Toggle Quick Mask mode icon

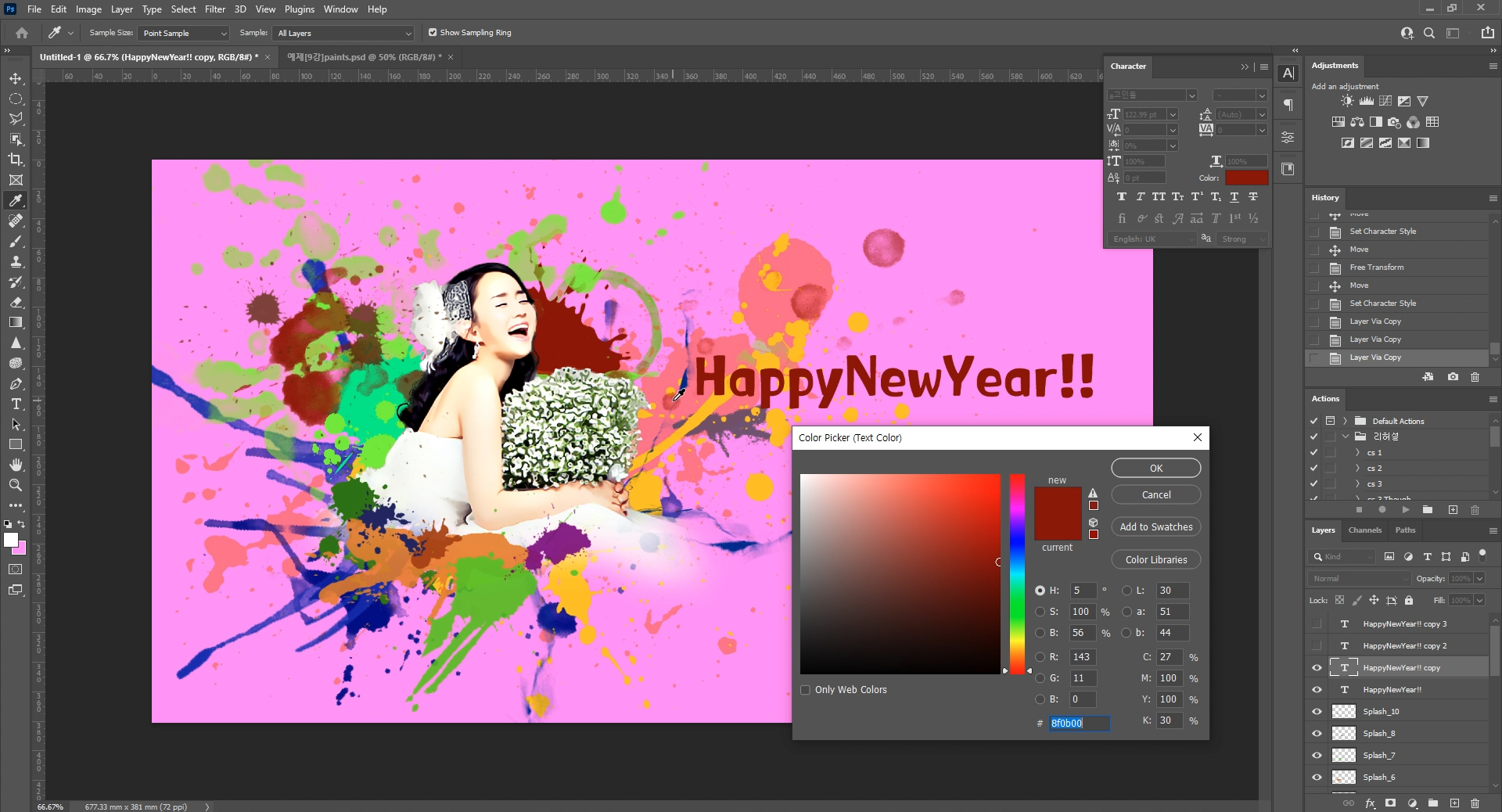point(16,569)
